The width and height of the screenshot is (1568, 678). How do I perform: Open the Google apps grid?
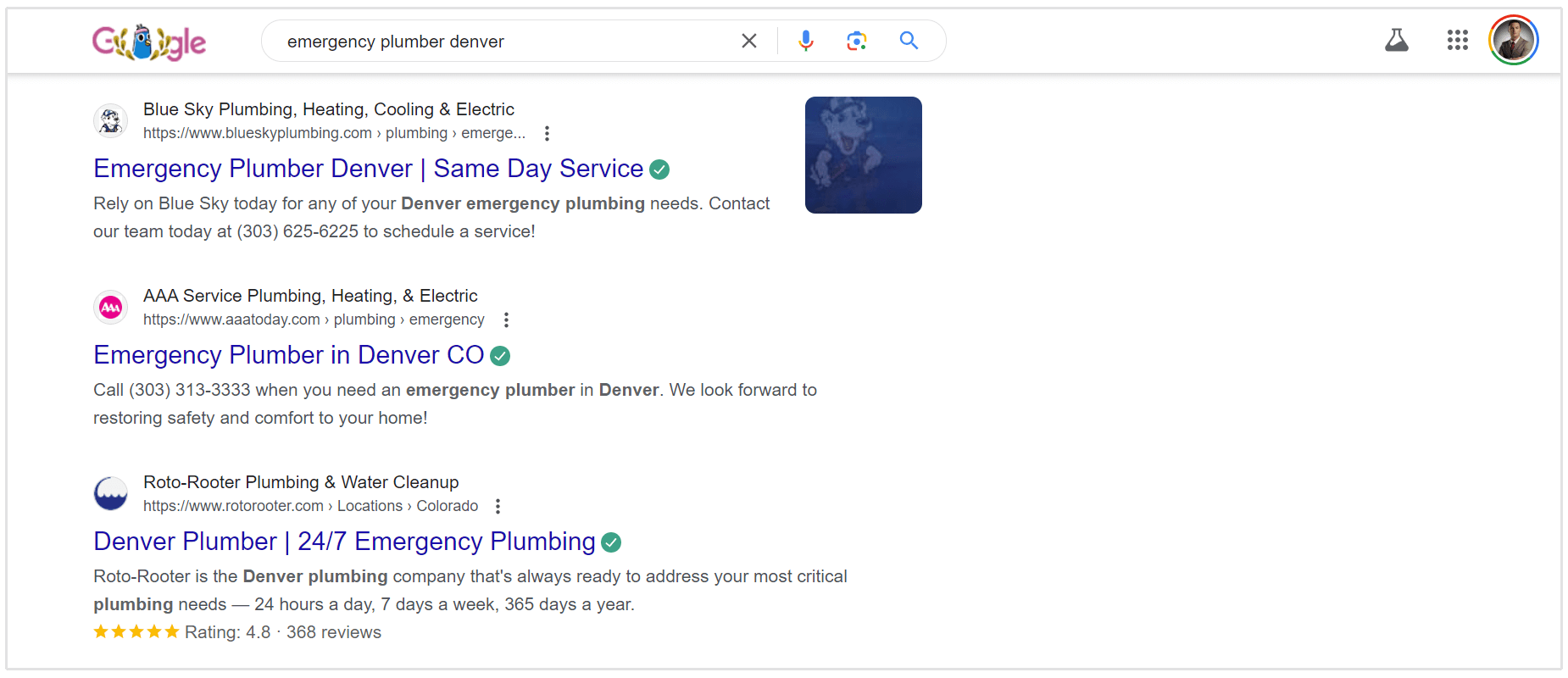click(x=1458, y=41)
